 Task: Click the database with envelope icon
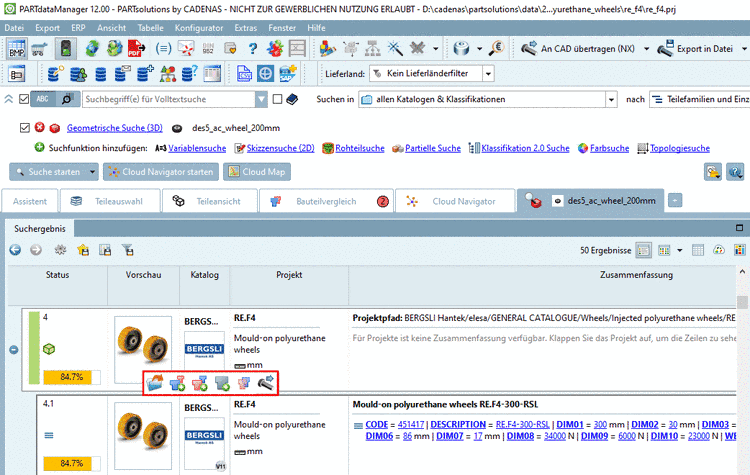click(122, 74)
